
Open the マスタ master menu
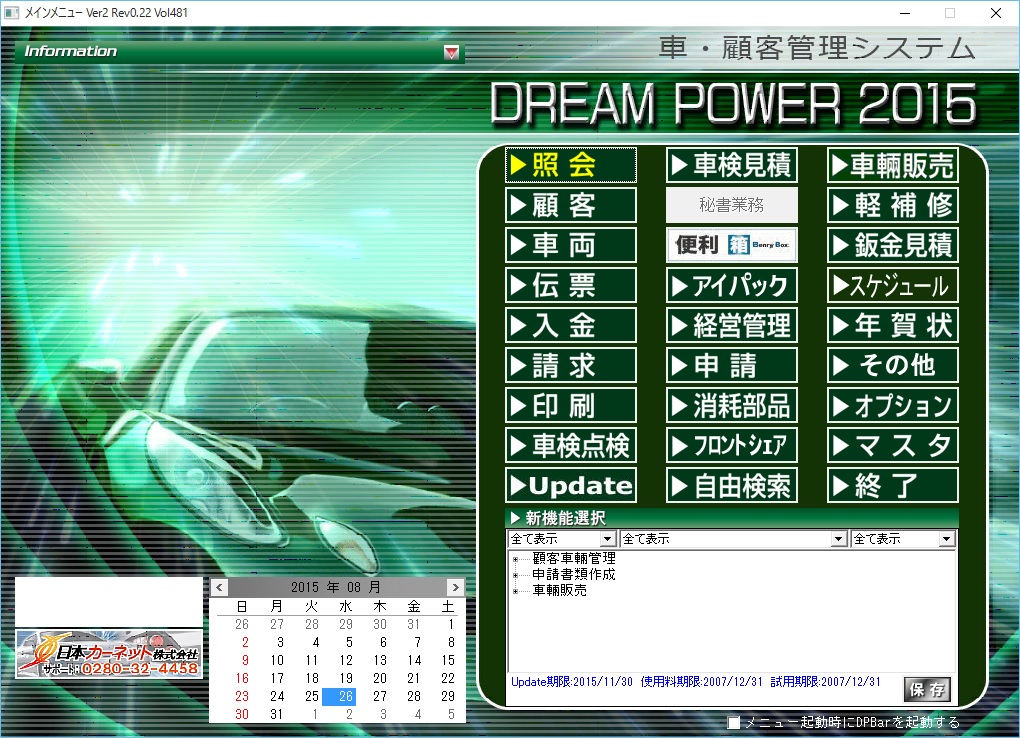892,446
